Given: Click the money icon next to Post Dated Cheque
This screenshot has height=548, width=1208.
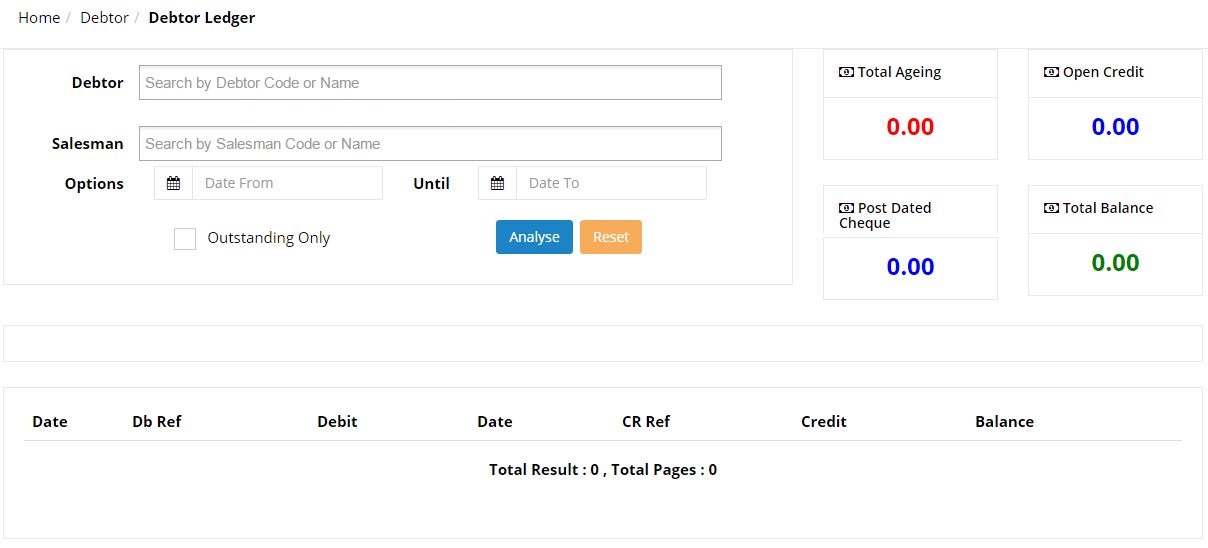Looking at the screenshot, I should tap(846, 208).
